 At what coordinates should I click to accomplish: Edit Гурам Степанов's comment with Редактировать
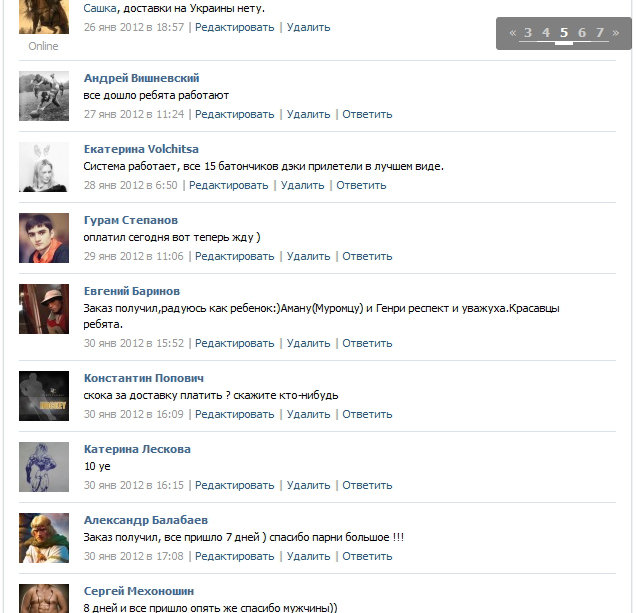coord(234,256)
